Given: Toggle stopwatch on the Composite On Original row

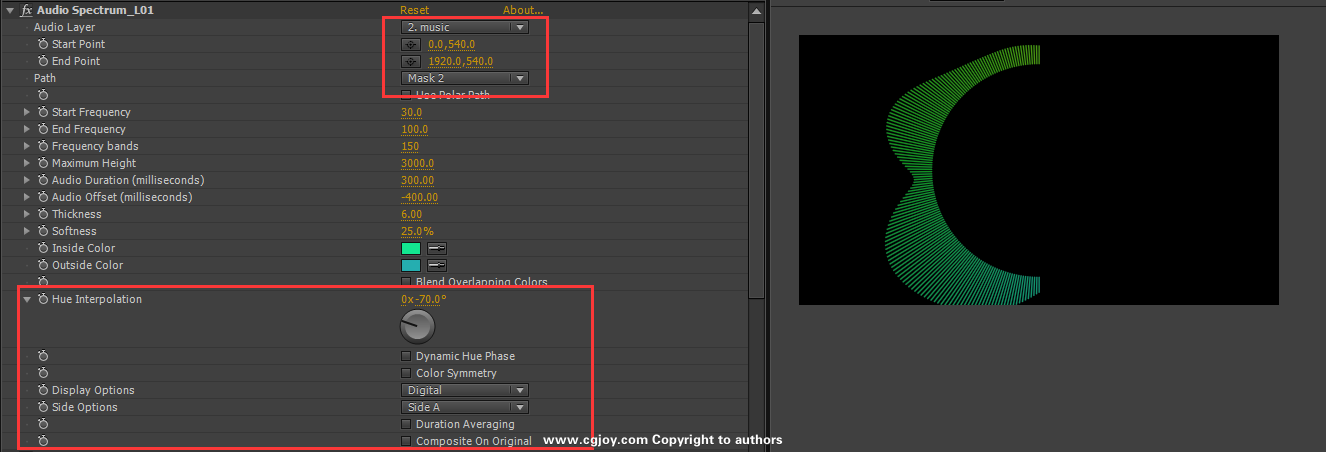Looking at the screenshot, I should [x=43, y=441].
